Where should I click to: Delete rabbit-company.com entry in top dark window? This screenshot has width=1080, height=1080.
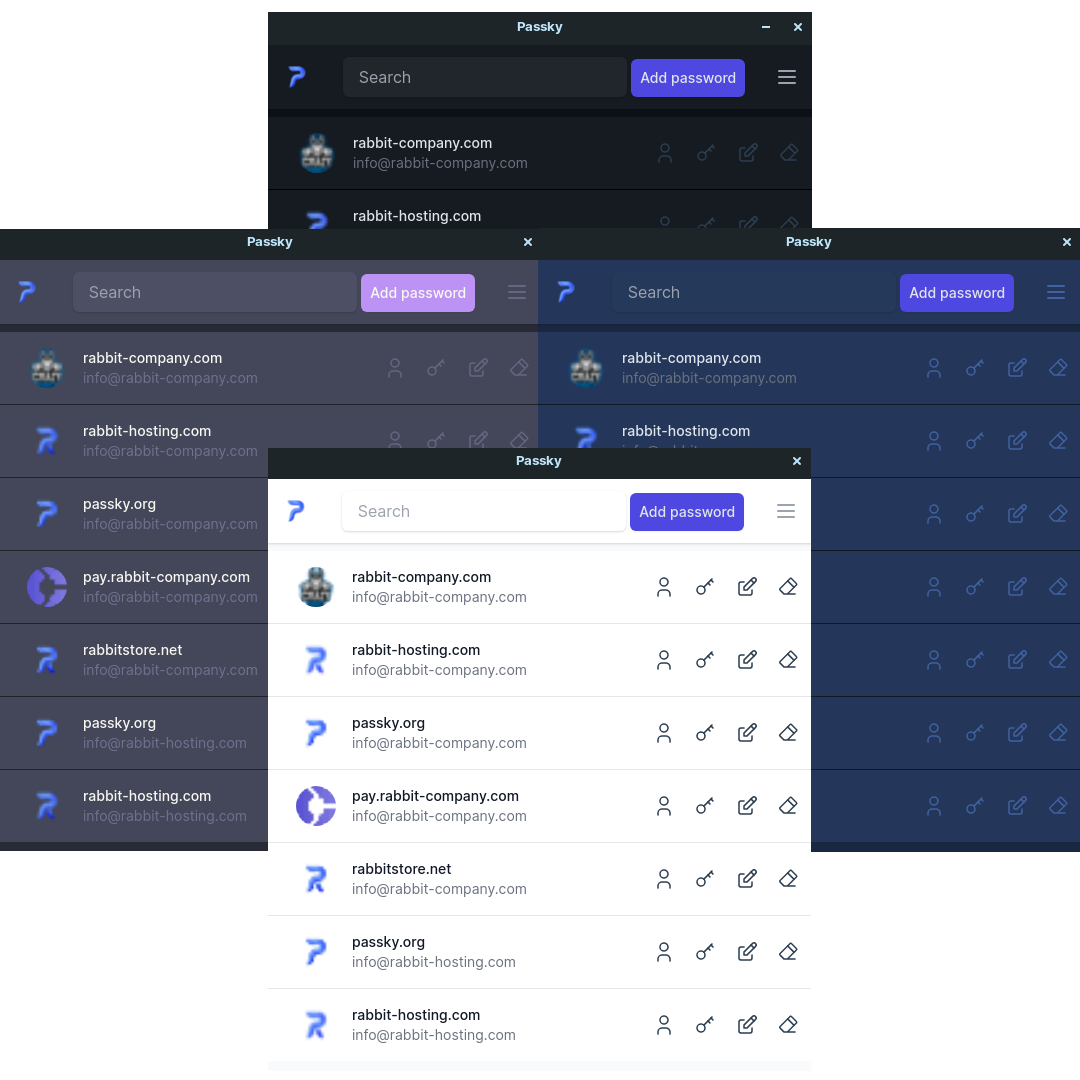click(789, 153)
